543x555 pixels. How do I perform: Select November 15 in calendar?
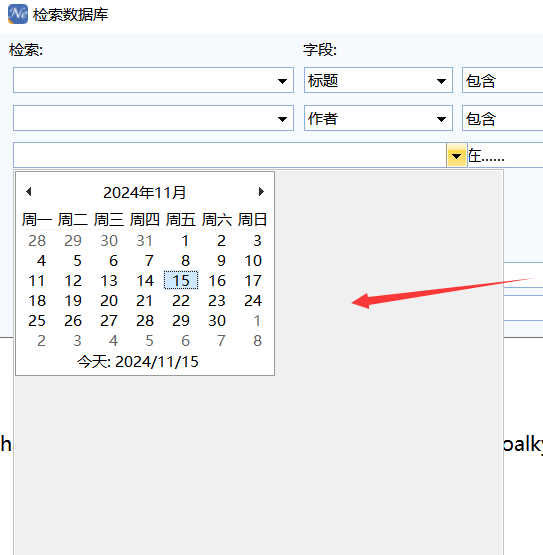(181, 280)
